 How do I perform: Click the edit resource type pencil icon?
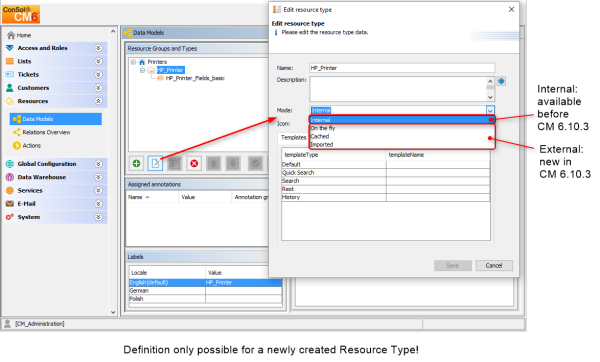[x=155, y=164]
